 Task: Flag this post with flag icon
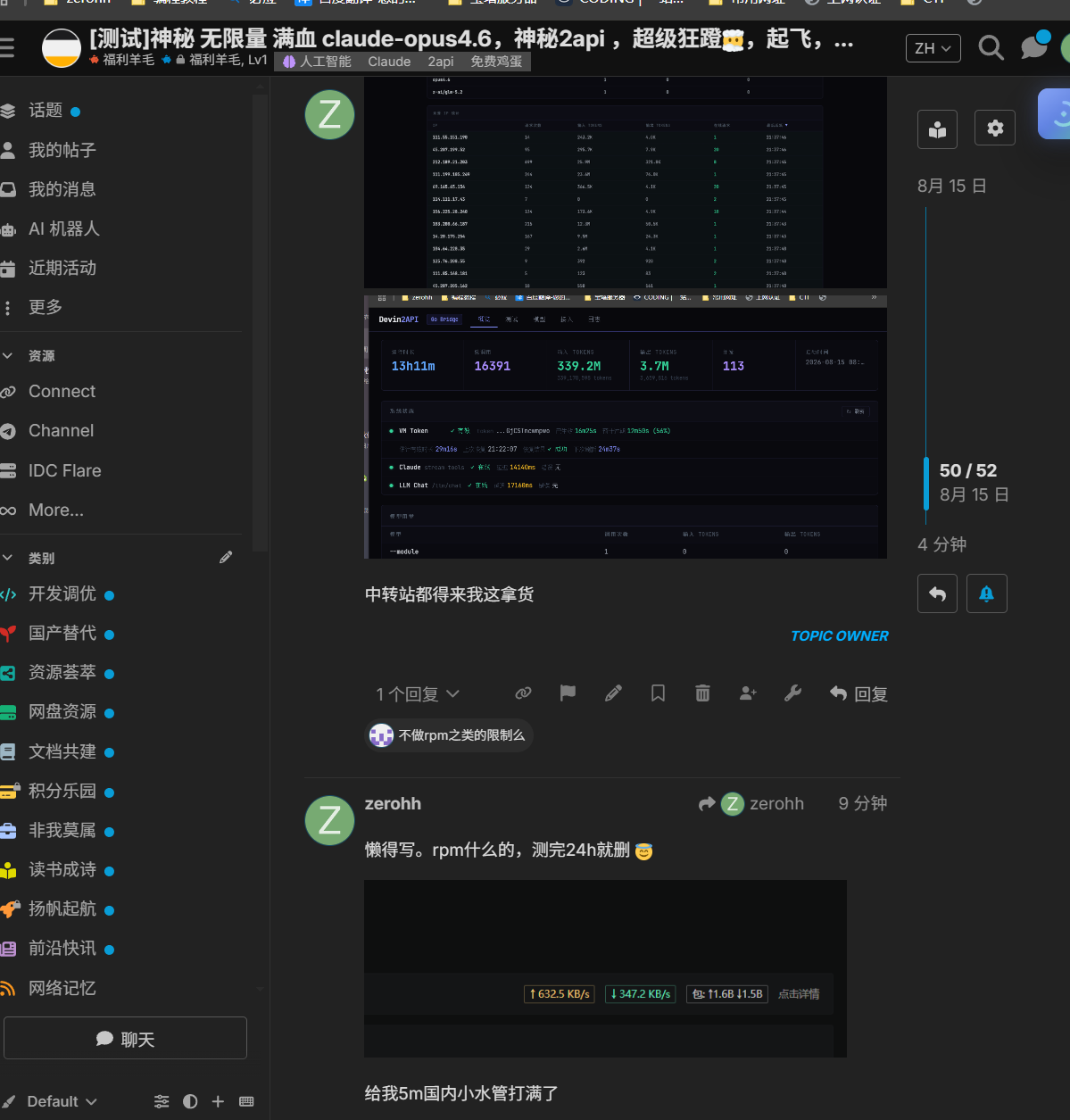[x=568, y=693]
